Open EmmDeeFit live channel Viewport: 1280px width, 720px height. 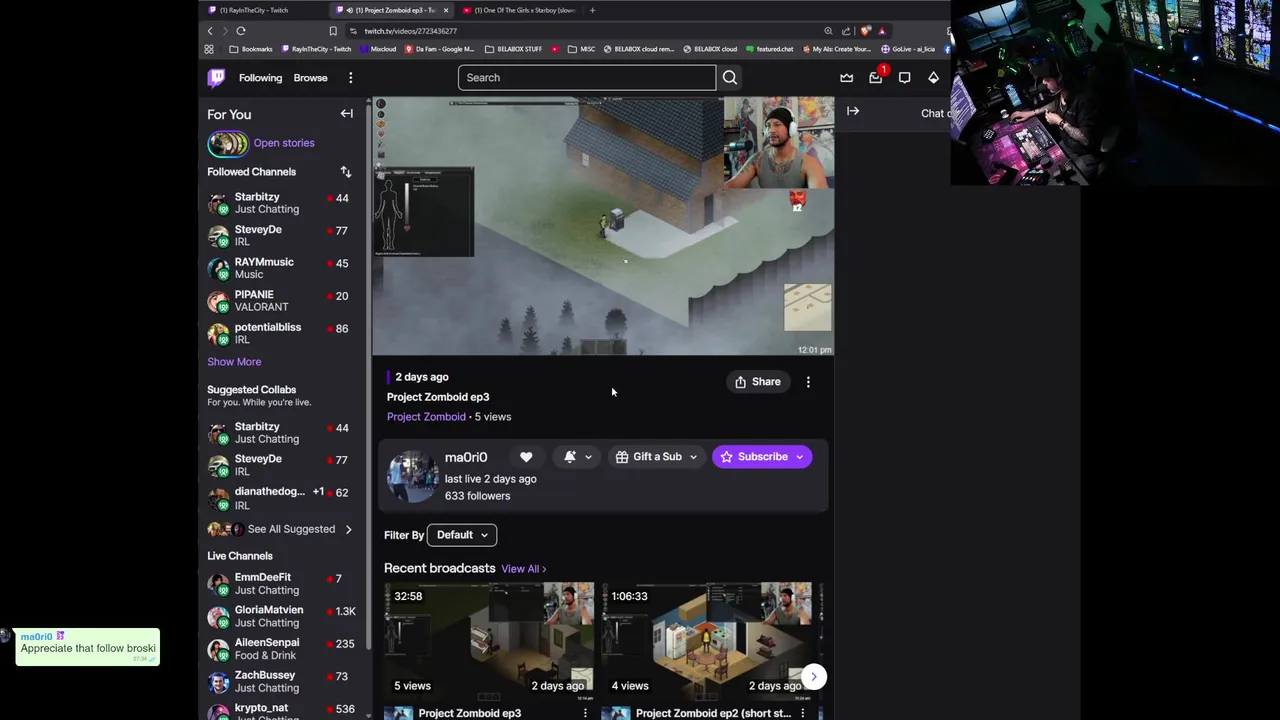pyautogui.click(x=281, y=584)
